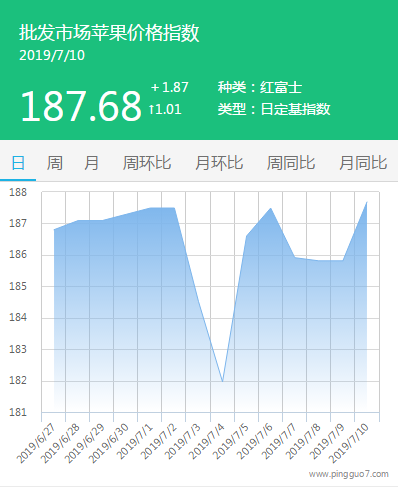
Task: Switch to 周环比 tab
Action: [147, 163]
